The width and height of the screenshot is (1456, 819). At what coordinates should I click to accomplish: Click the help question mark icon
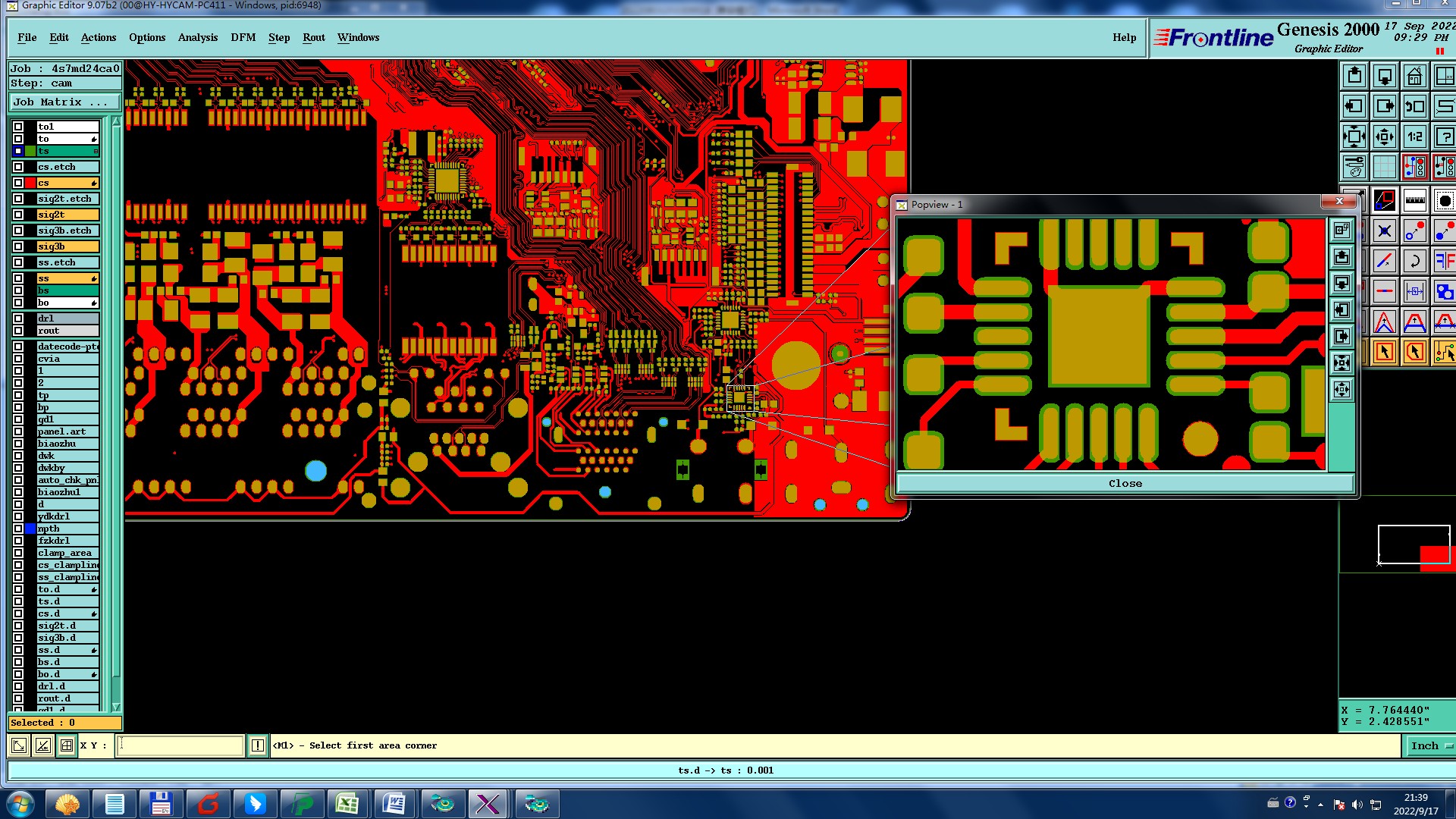pos(1444,137)
